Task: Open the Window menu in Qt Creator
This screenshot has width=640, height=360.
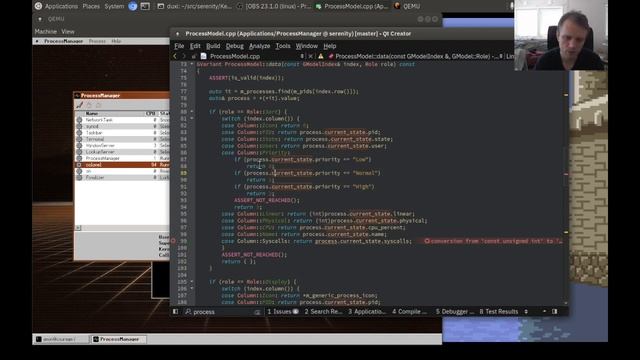Action: pyautogui.click(x=307, y=46)
